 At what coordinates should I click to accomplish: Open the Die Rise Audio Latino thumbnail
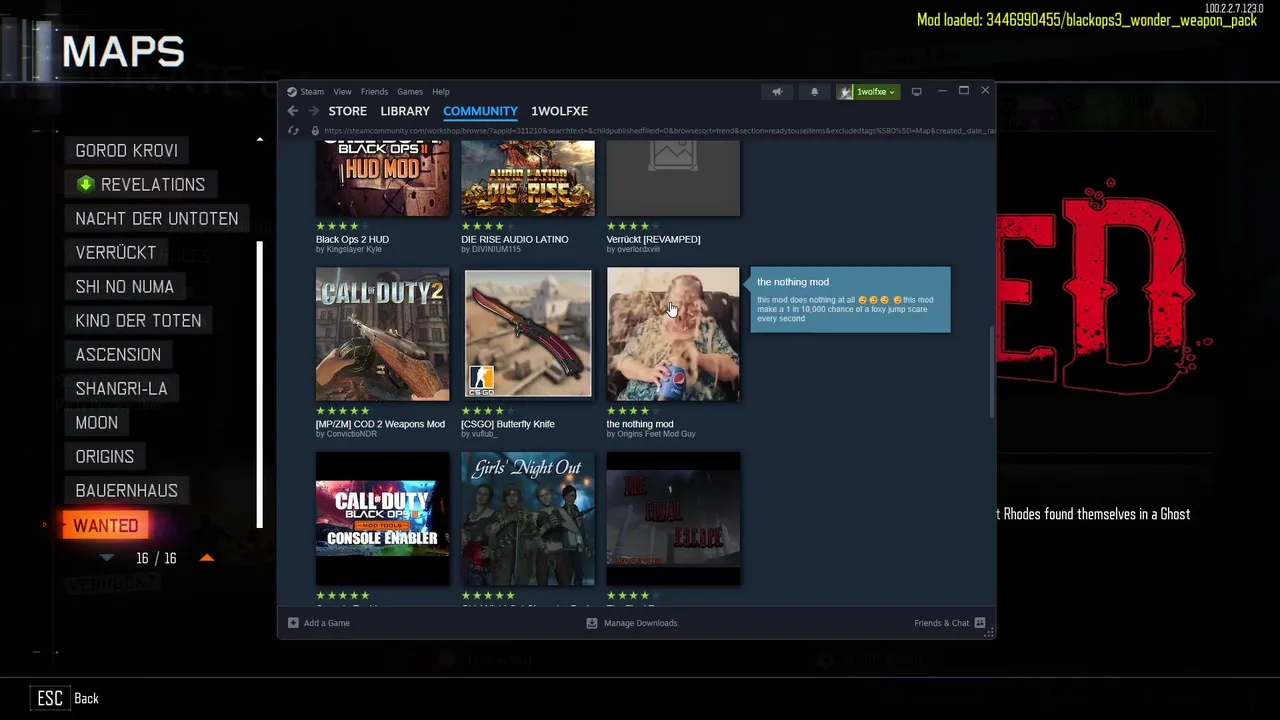tap(528, 178)
